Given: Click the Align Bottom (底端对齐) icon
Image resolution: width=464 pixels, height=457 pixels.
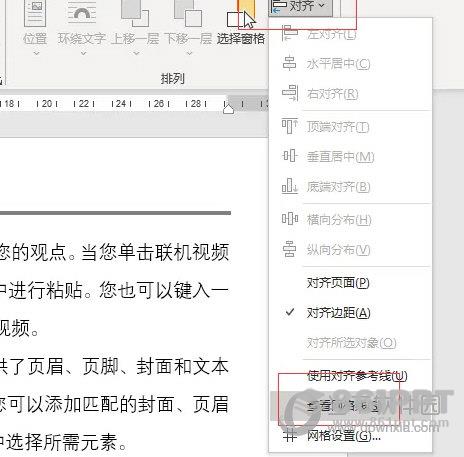Looking at the screenshot, I should (289, 186).
